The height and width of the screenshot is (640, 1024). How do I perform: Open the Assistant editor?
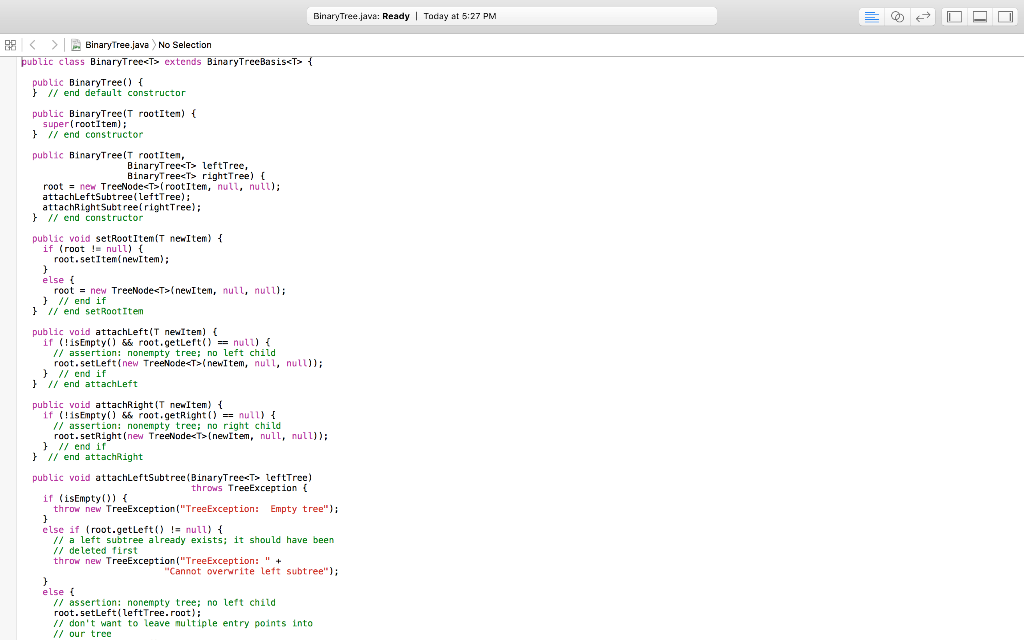pos(897,16)
